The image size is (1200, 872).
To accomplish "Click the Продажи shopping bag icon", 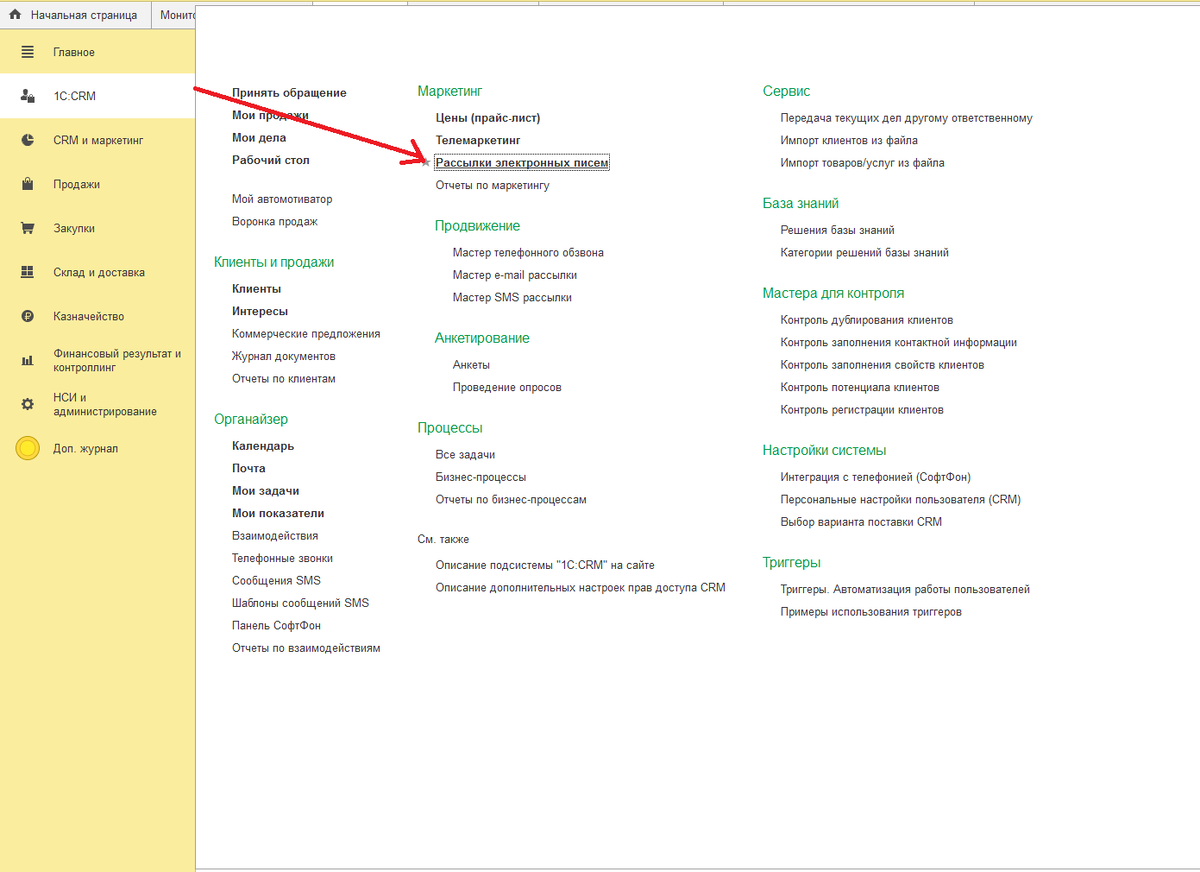I will (29, 184).
